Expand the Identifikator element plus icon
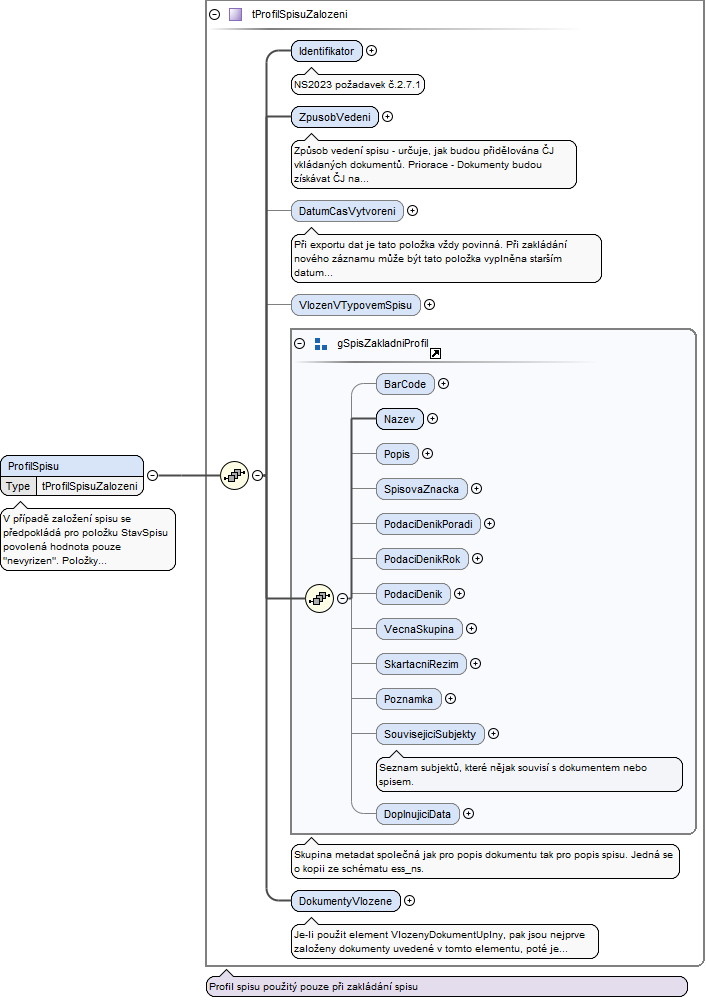The image size is (706, 1000). (371, 50)
